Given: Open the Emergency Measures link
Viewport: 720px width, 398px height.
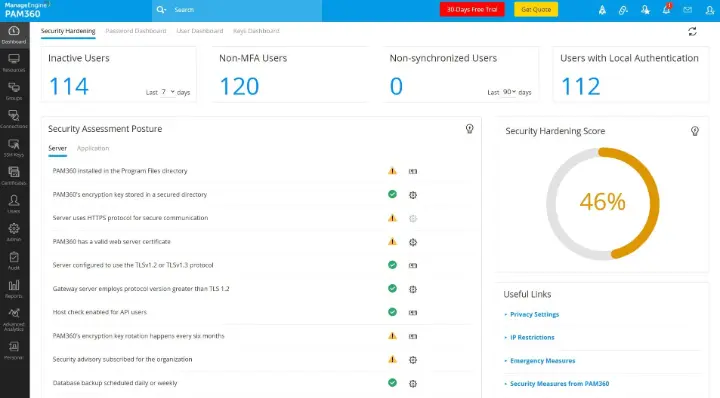Looking at the screenshot, I should click(542, 361).
